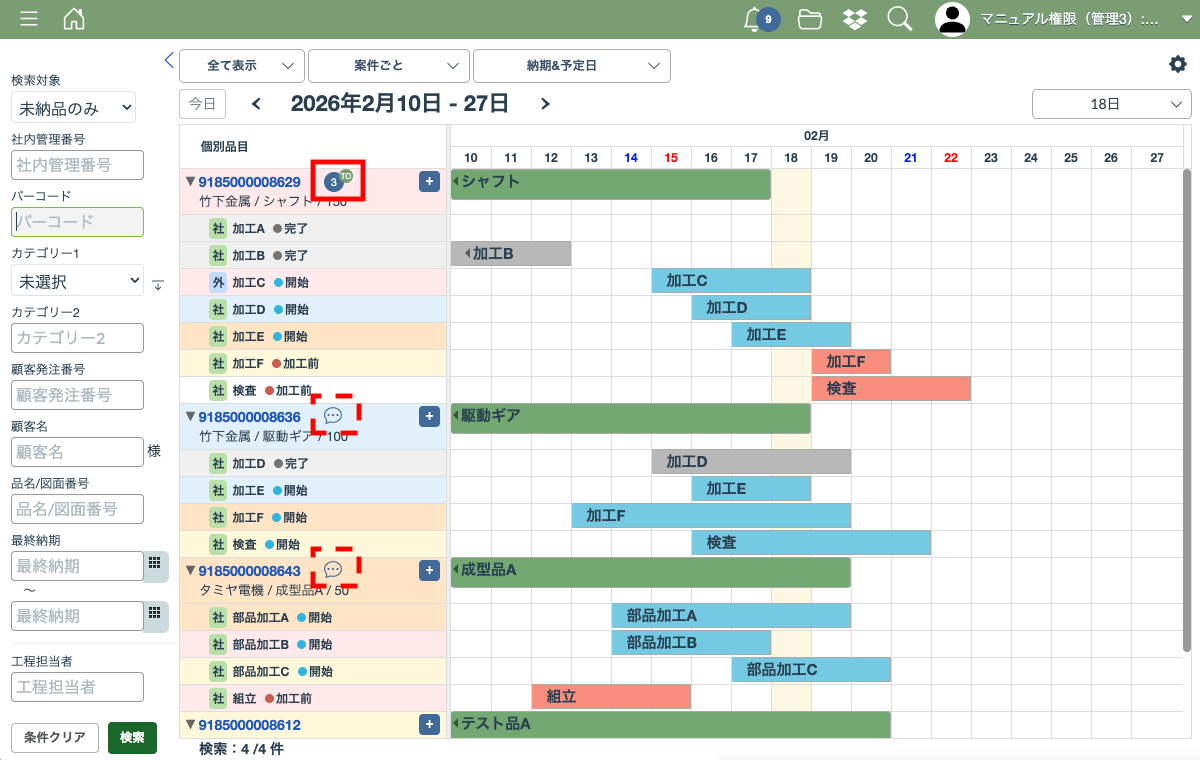Collapse order 9185000008643 tree row
This screenshot has height=760, width=1200.
190,570
